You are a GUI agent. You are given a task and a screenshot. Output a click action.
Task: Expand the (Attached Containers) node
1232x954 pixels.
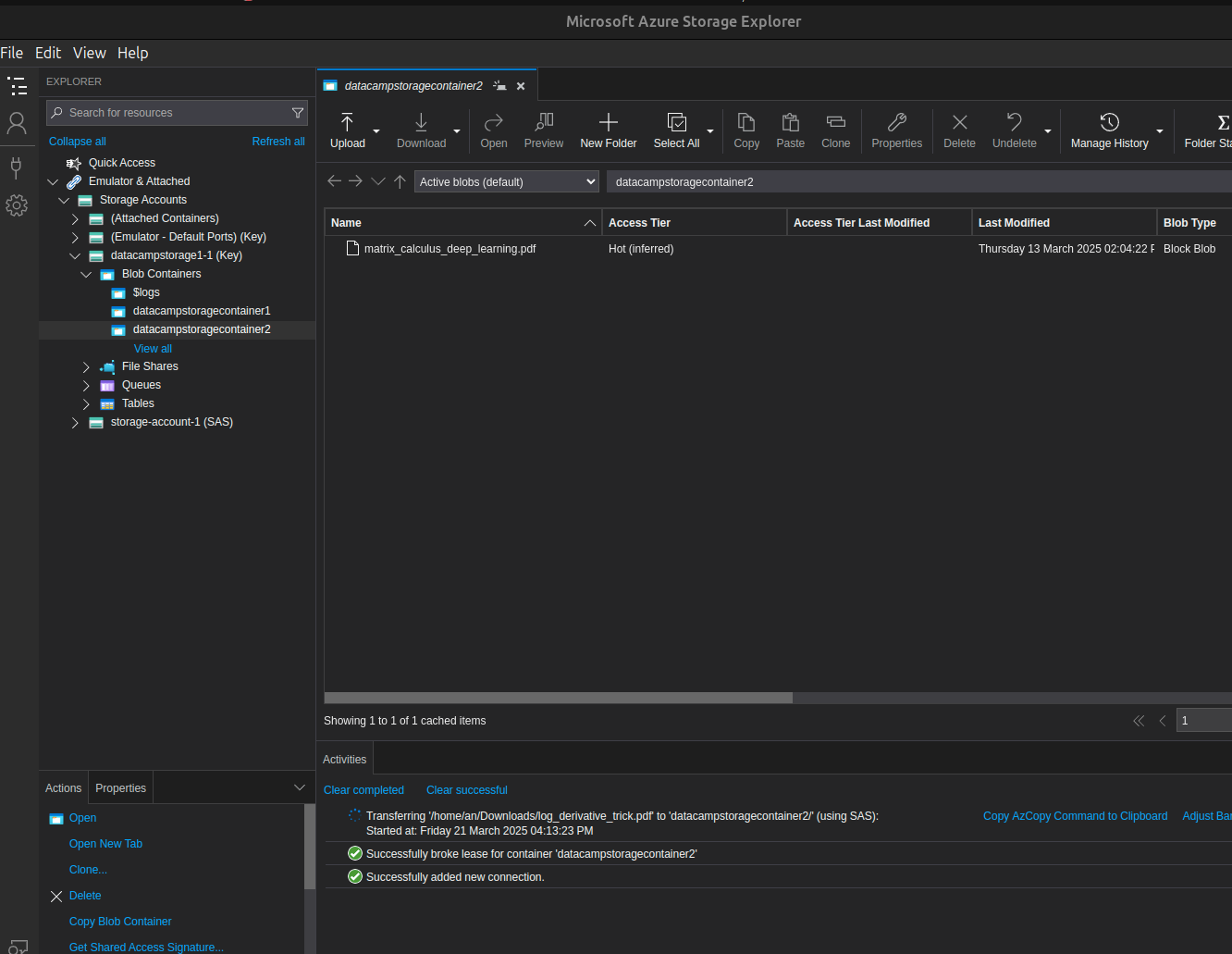click(75, 219)
